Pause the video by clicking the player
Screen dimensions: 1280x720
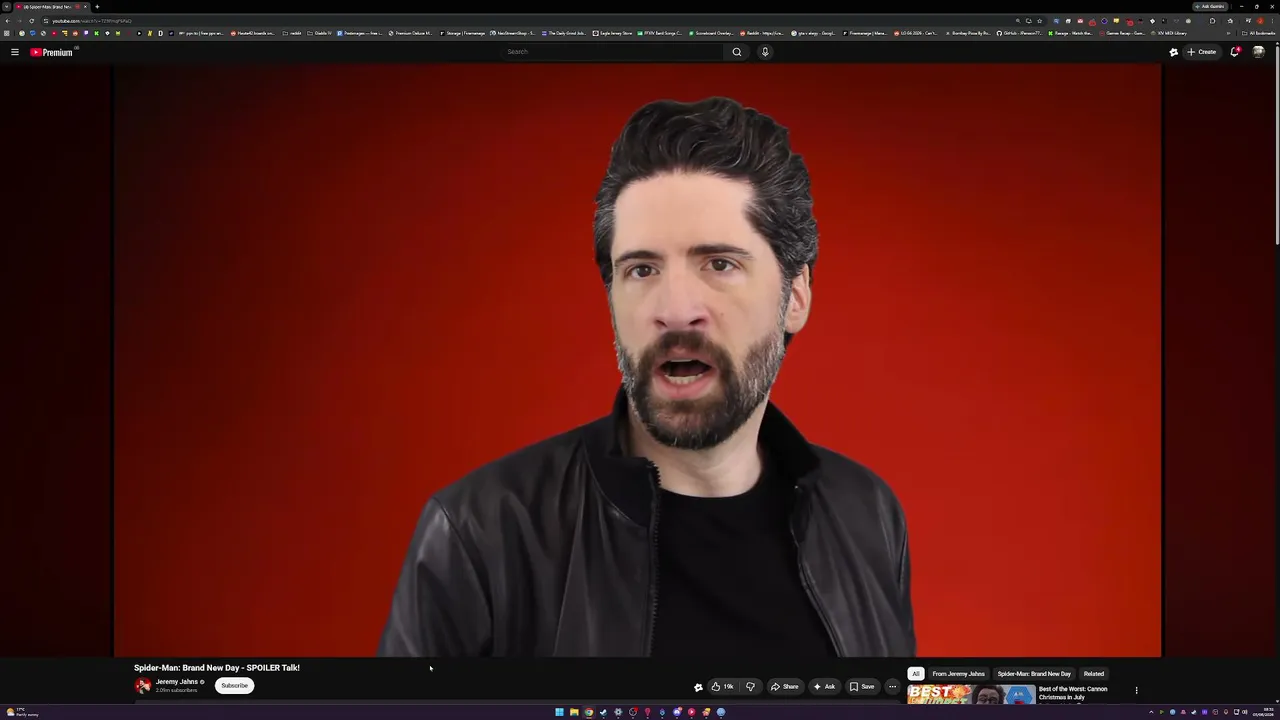coord(637,360)
